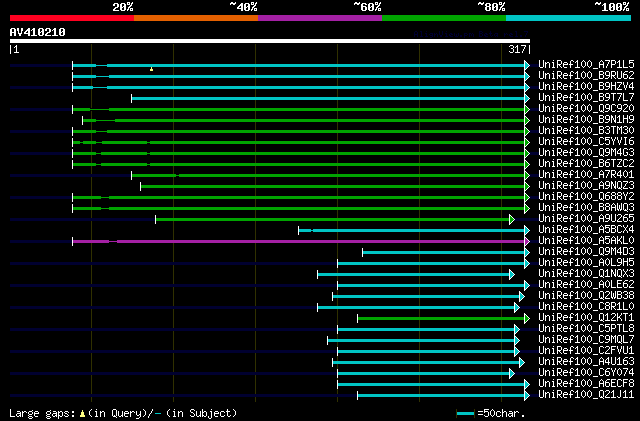This screenshot has width=640, height=421.
Task: Select the AV410210 query name
Action: (x=37, y=32)
